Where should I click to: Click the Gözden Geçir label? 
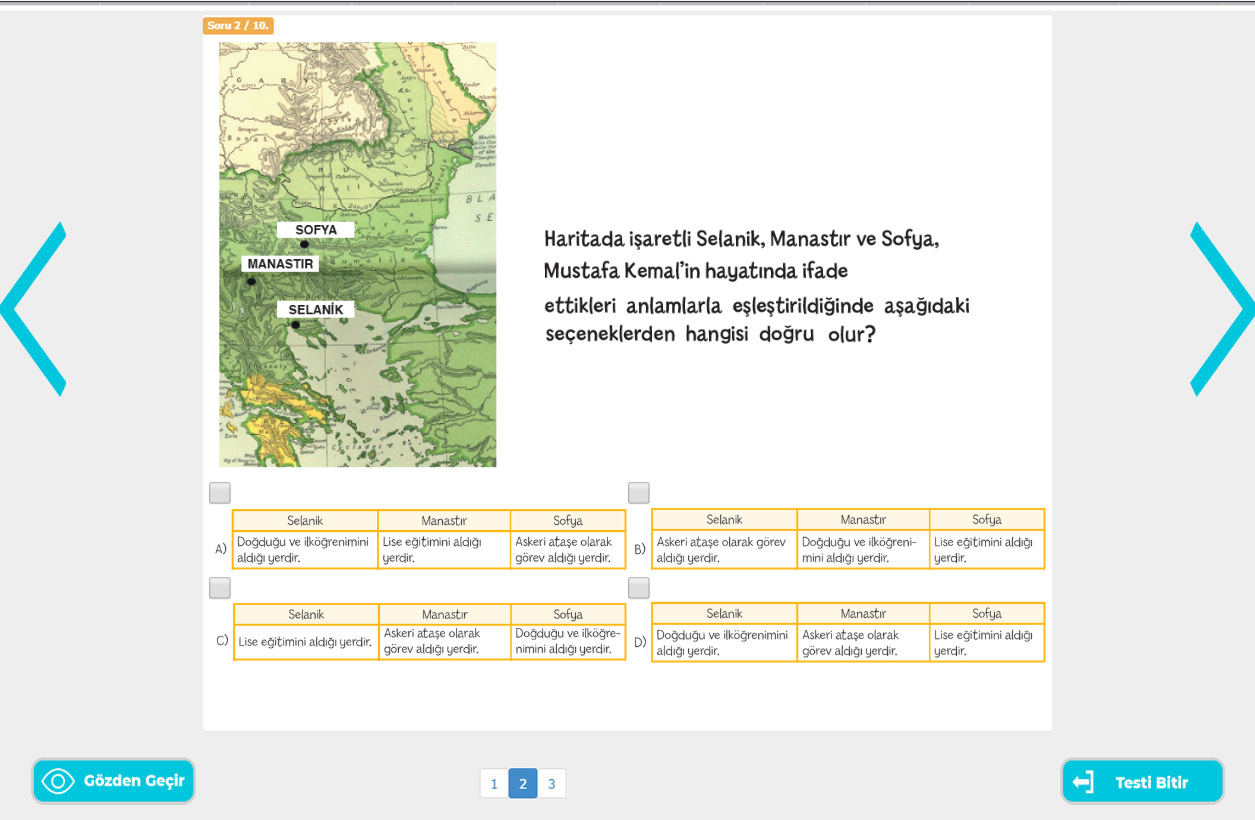tap(134, 781)
